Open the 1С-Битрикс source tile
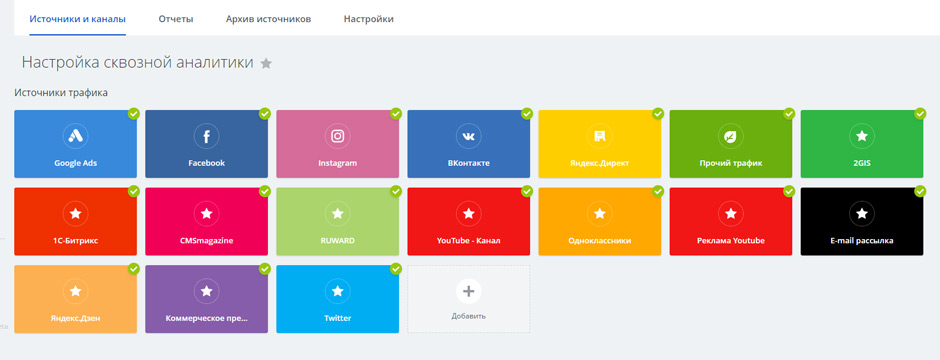The width and height of the screenshot is (940, 360). pos(76,222)
